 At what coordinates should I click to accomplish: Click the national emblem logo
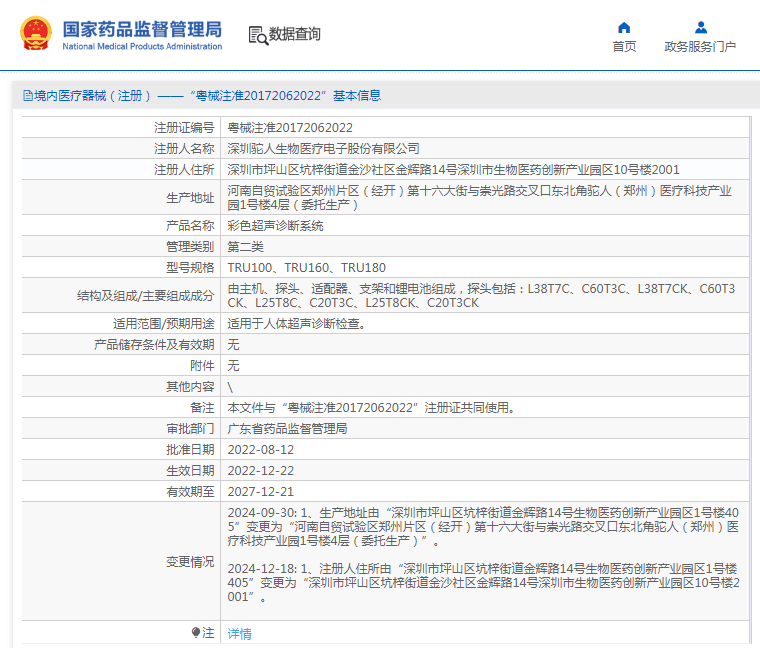[35, 33]
